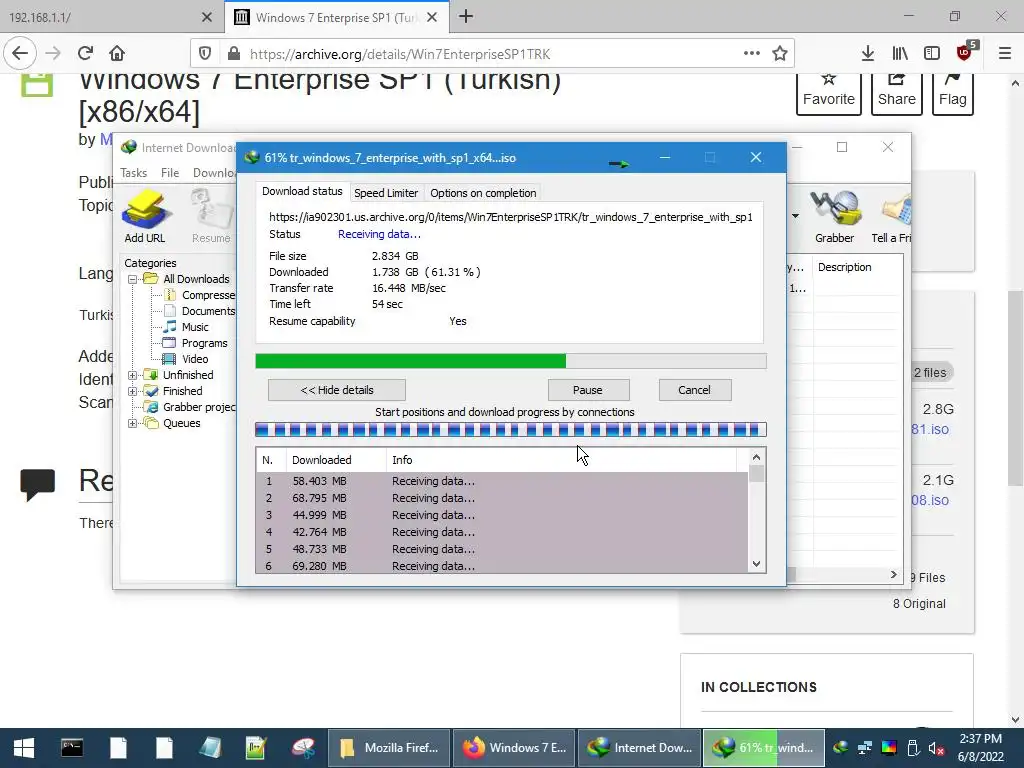Open the Firefox library icon
This screenshot has height=768, width=1024.
tap(900, 54)
